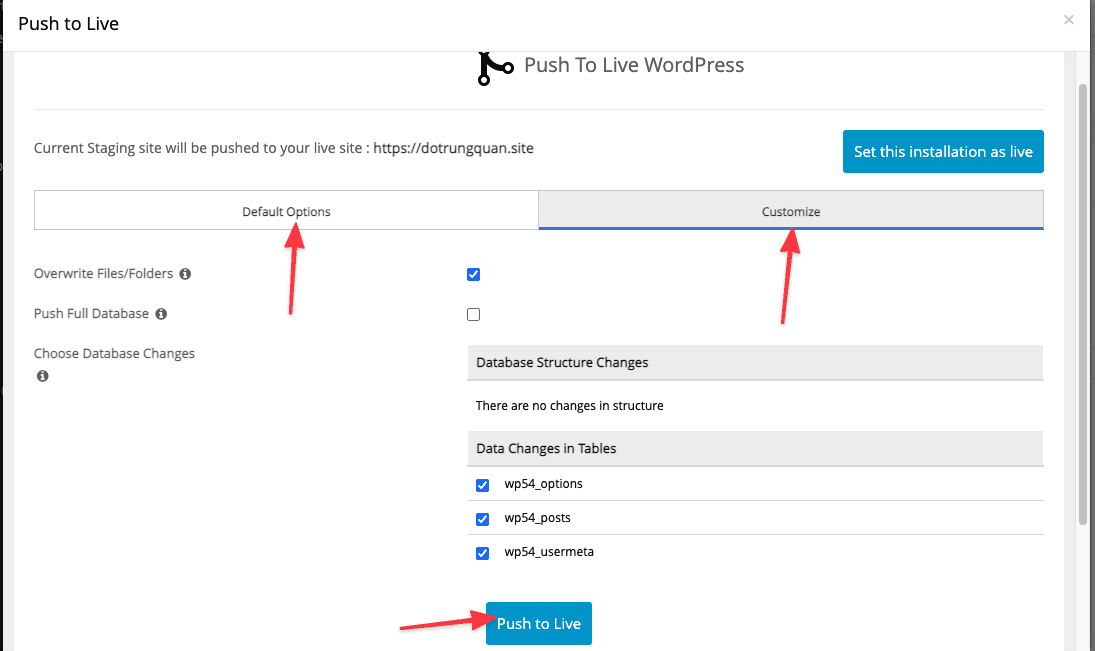Disable syncing of wp54_posts table

point(483,519)
